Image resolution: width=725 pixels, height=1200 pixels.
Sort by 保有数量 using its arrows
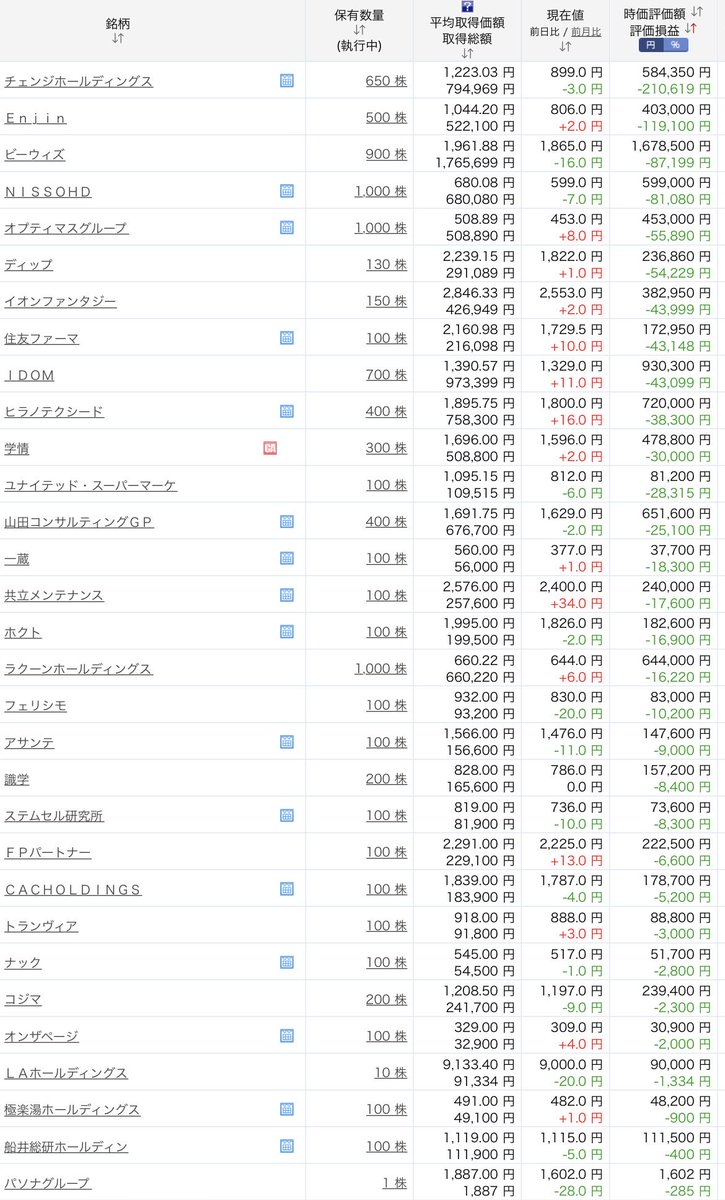[x=359, y=31]
